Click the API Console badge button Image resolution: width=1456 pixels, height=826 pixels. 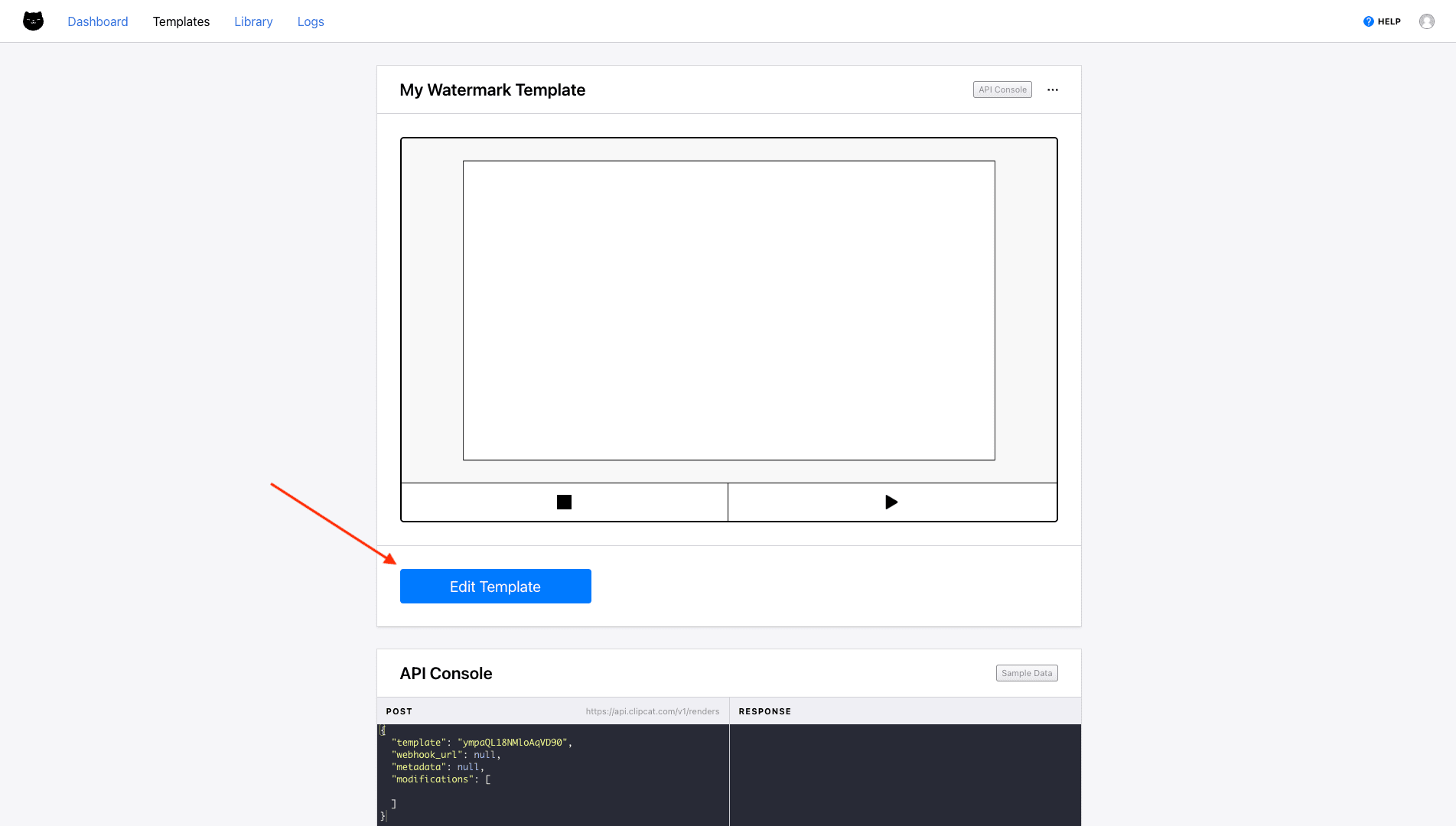(x=1002, y=89)
